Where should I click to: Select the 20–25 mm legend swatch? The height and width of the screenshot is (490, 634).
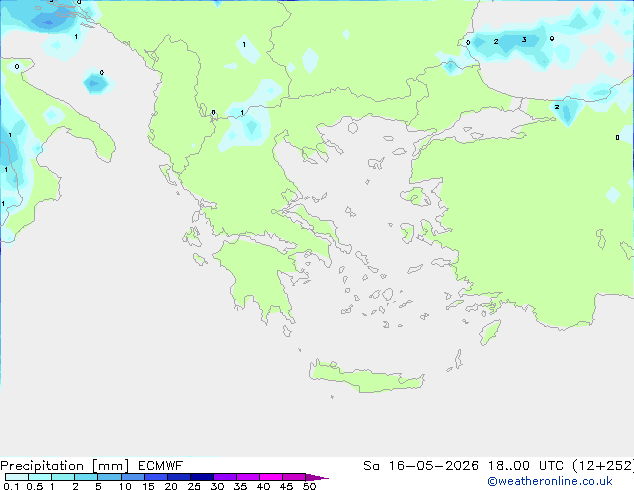coord(179,477)
